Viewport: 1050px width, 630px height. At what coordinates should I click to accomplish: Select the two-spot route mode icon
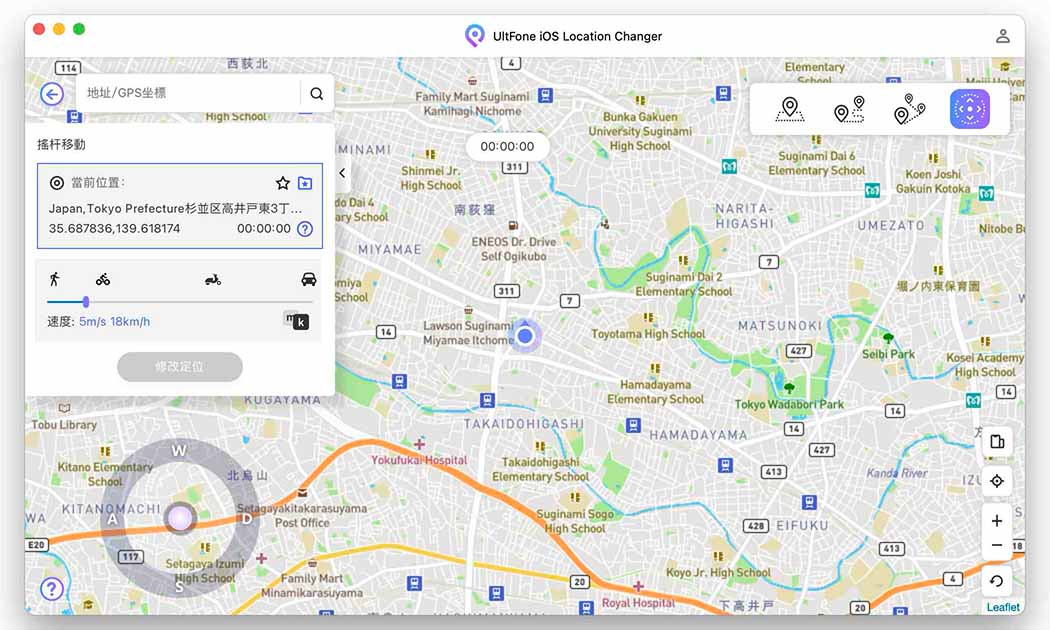click(x=849, y=110)
